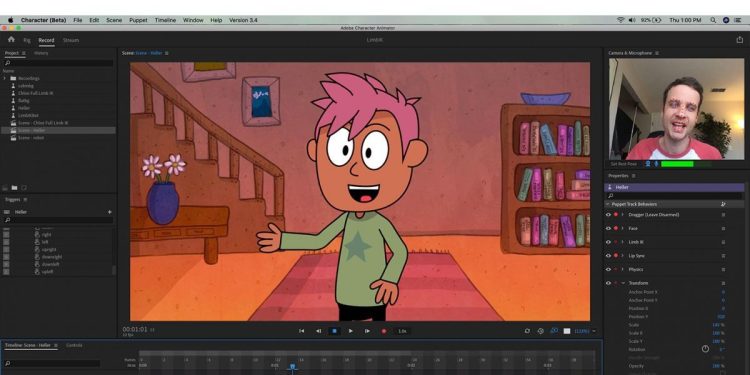Switch to Rig mode
The image size is (750, 375).
coord(27,41)
